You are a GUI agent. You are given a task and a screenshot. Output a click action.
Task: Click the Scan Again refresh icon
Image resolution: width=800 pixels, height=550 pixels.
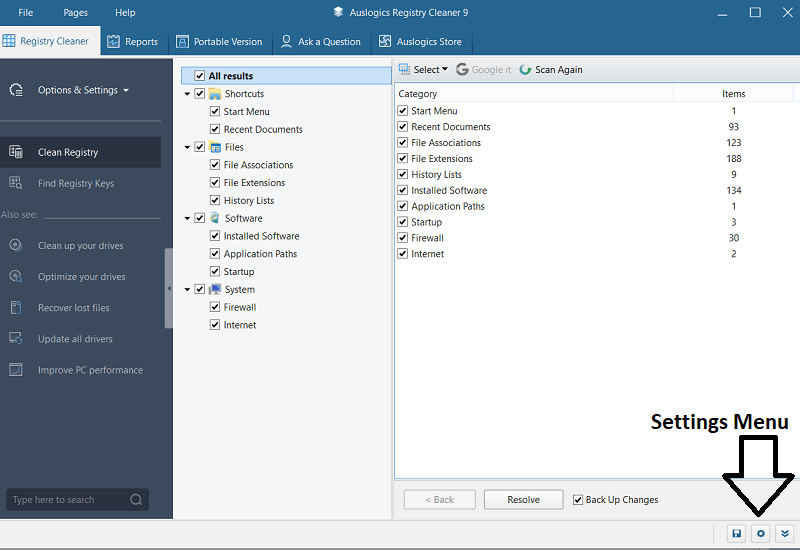526,70
